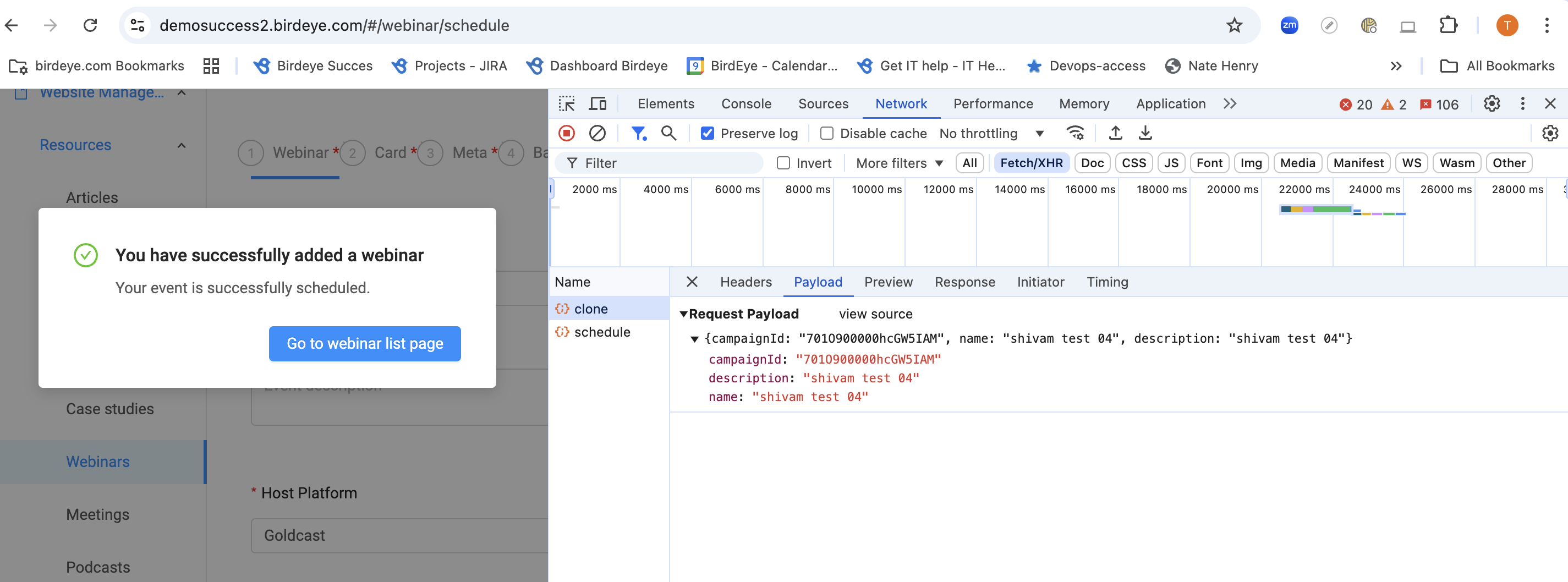
Task: Switch to the Console tab
Action: (745, 104)
